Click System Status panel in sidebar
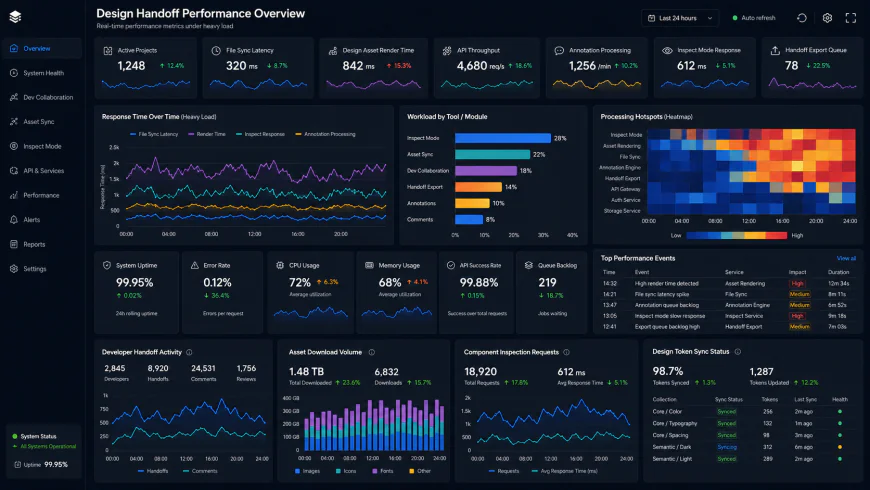The height and width of the screenshot is (490, 870). (43, 451)
